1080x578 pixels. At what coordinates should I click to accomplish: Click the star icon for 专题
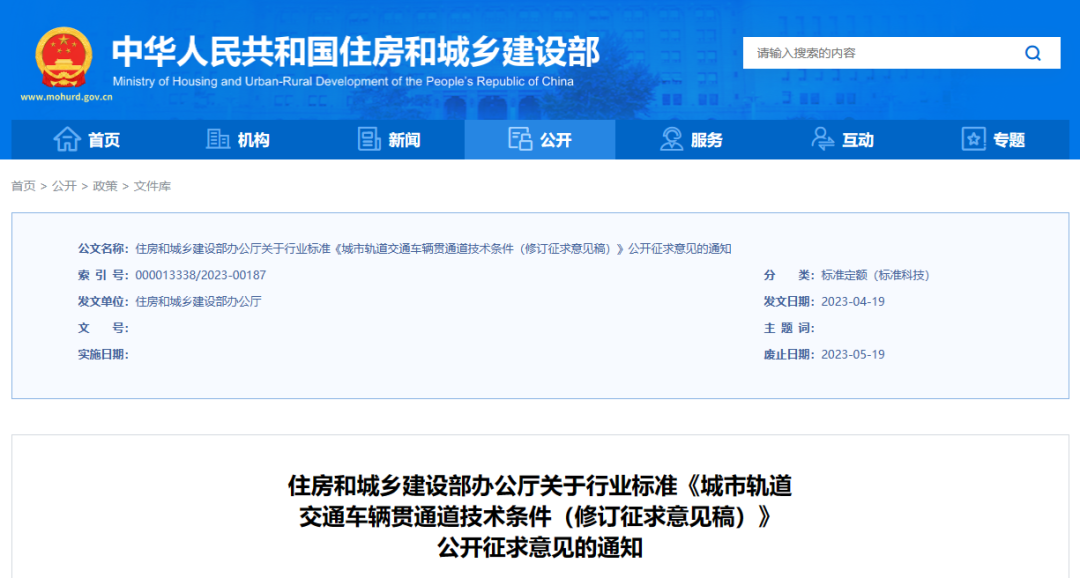(x=973, y=140)
